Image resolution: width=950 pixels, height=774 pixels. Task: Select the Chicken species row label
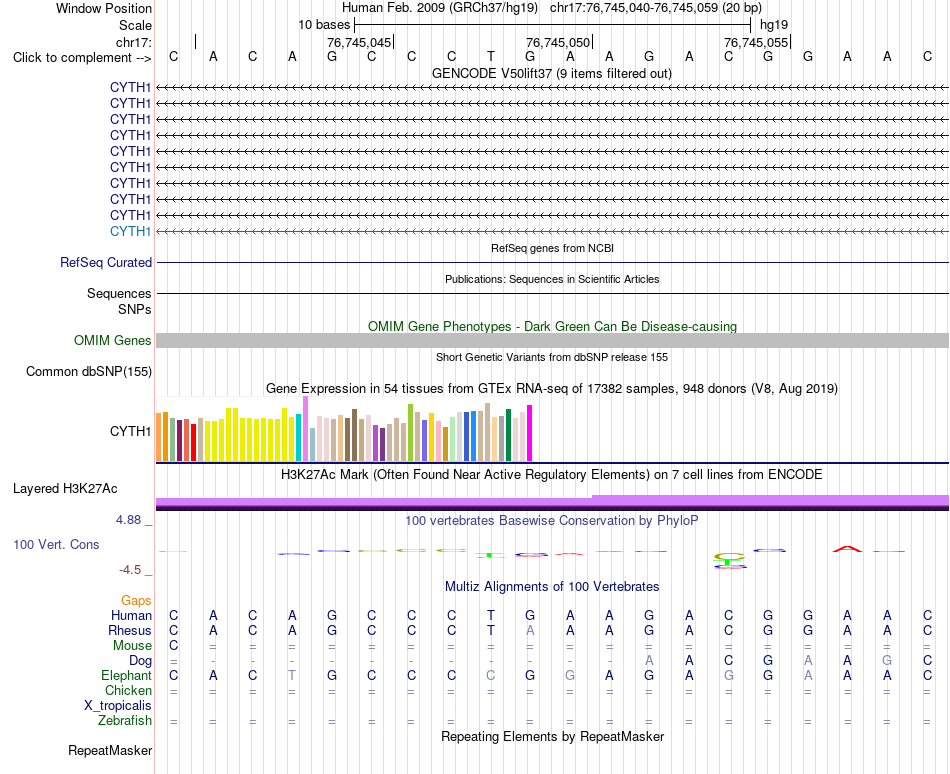point(128,691)
